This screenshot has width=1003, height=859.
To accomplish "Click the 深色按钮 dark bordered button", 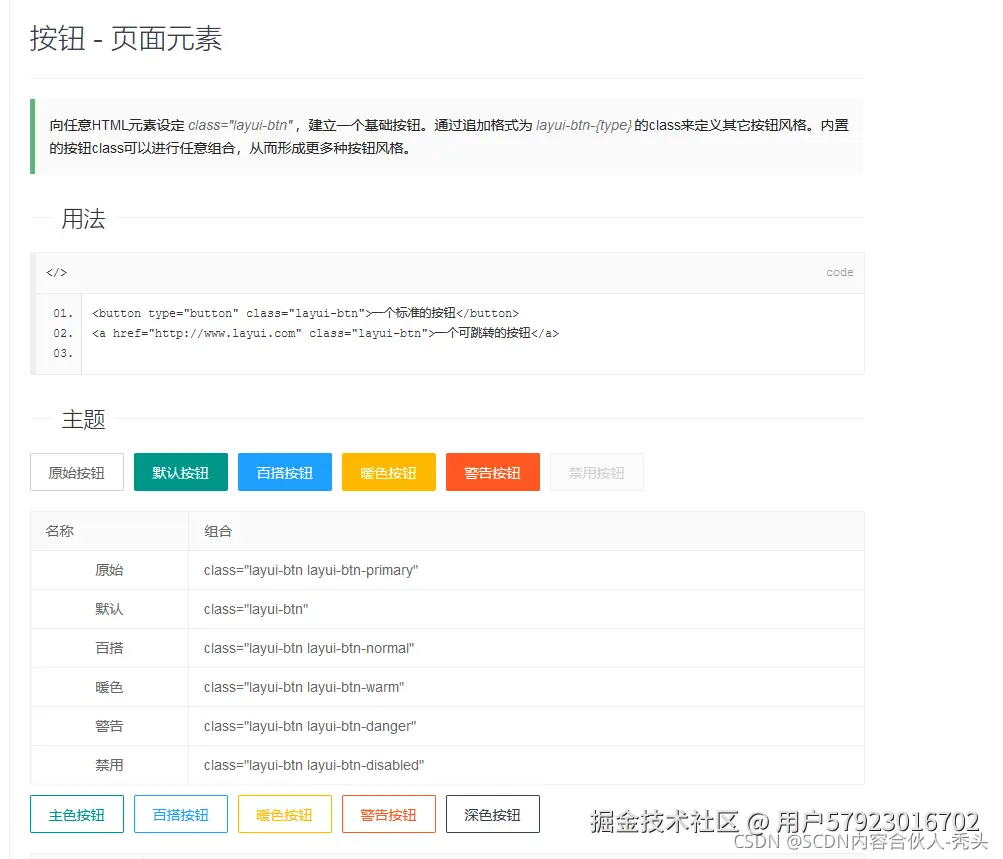I will click(492, 814).
